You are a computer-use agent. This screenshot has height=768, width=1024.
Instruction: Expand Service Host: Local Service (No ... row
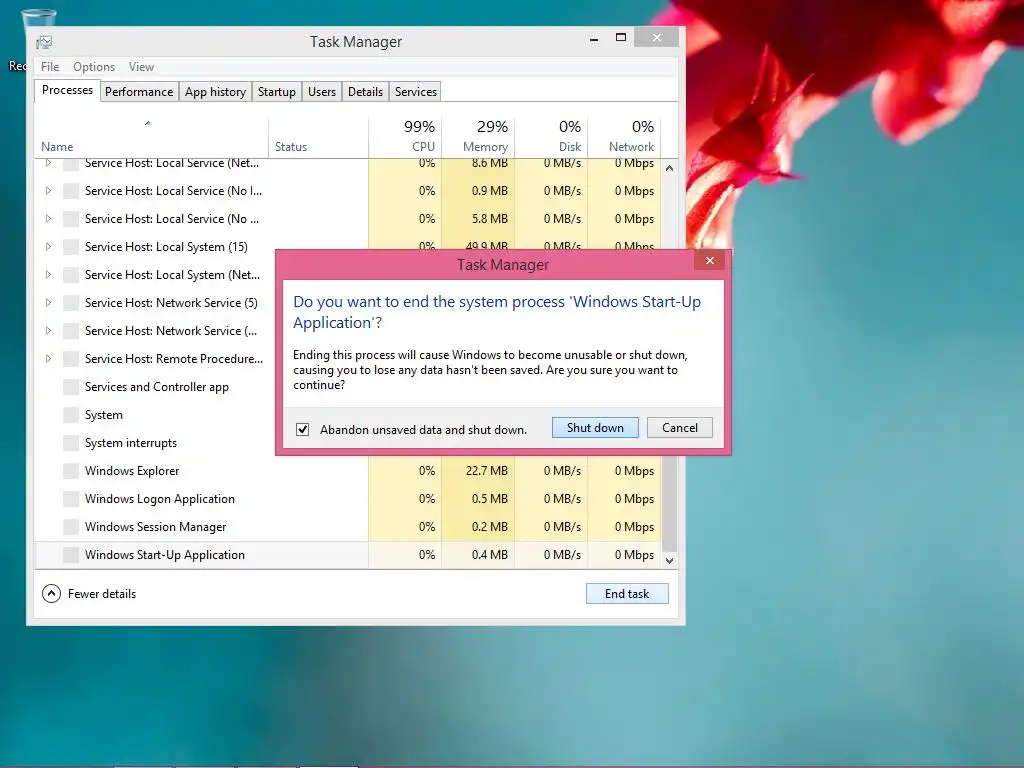point(48,219)
